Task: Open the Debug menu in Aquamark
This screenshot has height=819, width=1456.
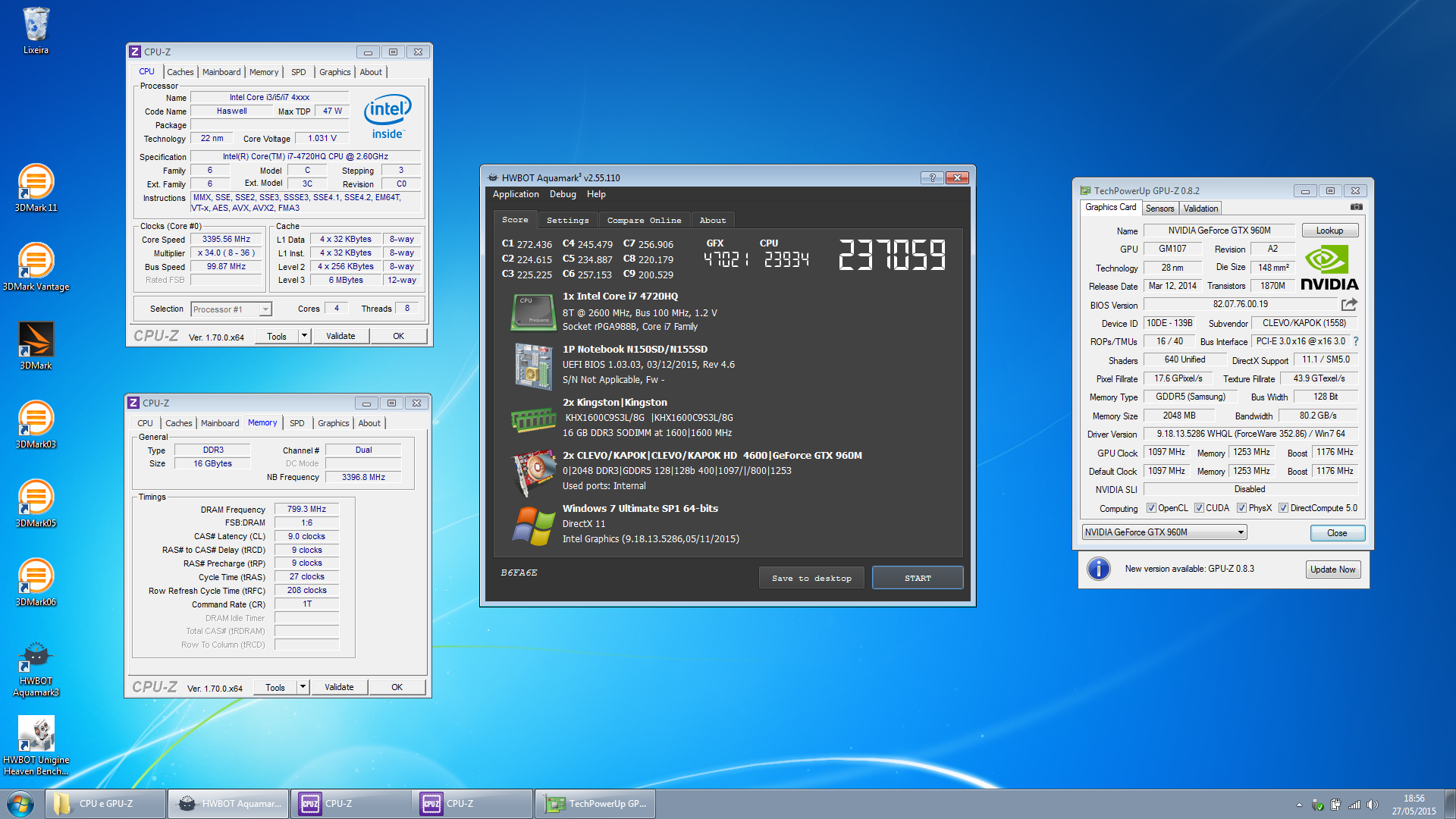Action: (x=563, y=194)
